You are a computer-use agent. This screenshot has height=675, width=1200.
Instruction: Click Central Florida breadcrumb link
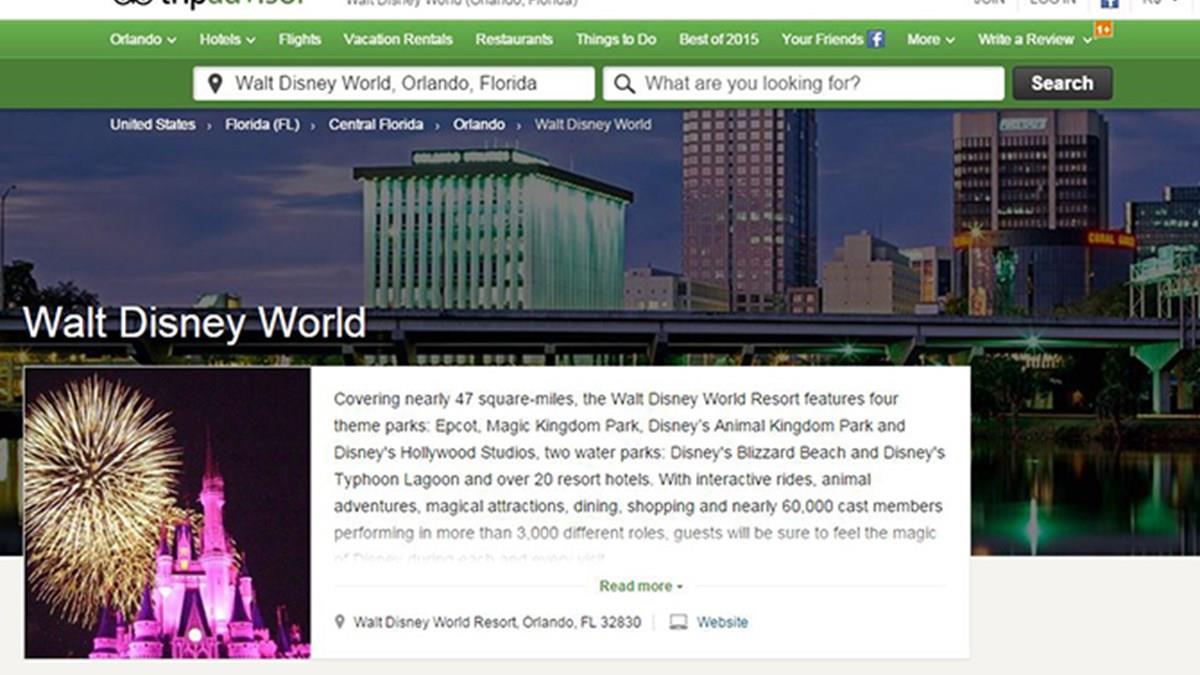(376, 125)
